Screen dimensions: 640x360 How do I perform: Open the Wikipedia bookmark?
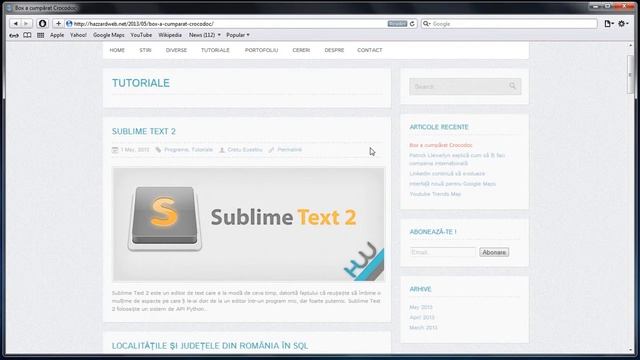(x=170, y=35)
